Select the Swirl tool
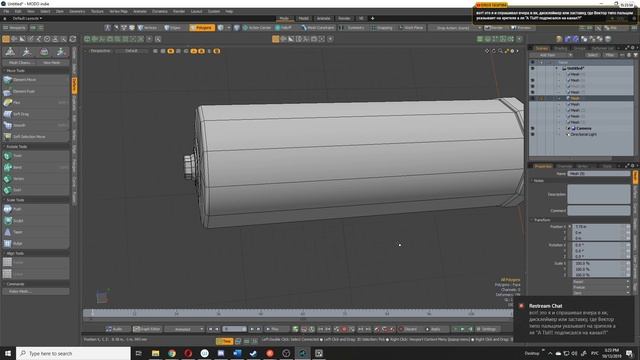Screen dimensions: 640x360 36,190
